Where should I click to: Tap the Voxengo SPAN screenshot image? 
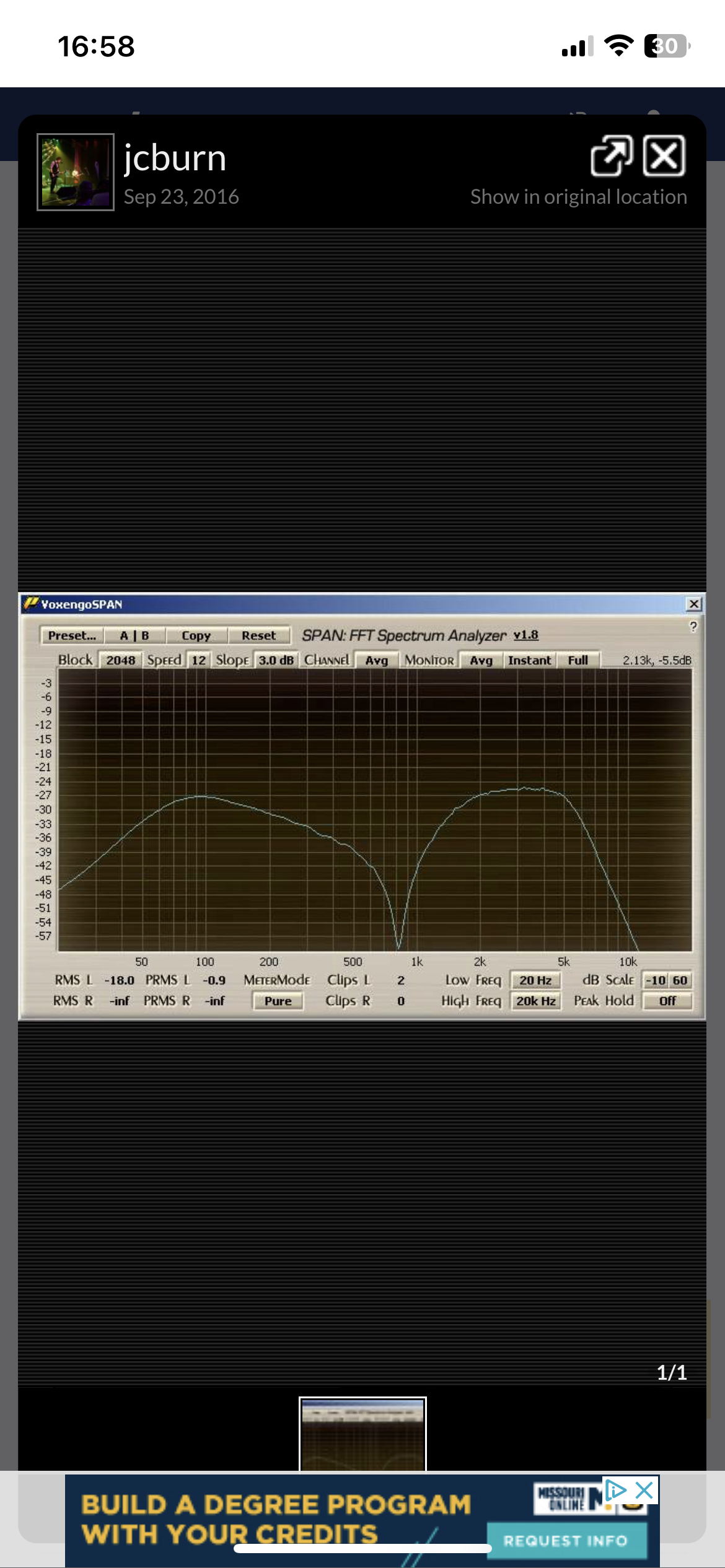[362, 806]
